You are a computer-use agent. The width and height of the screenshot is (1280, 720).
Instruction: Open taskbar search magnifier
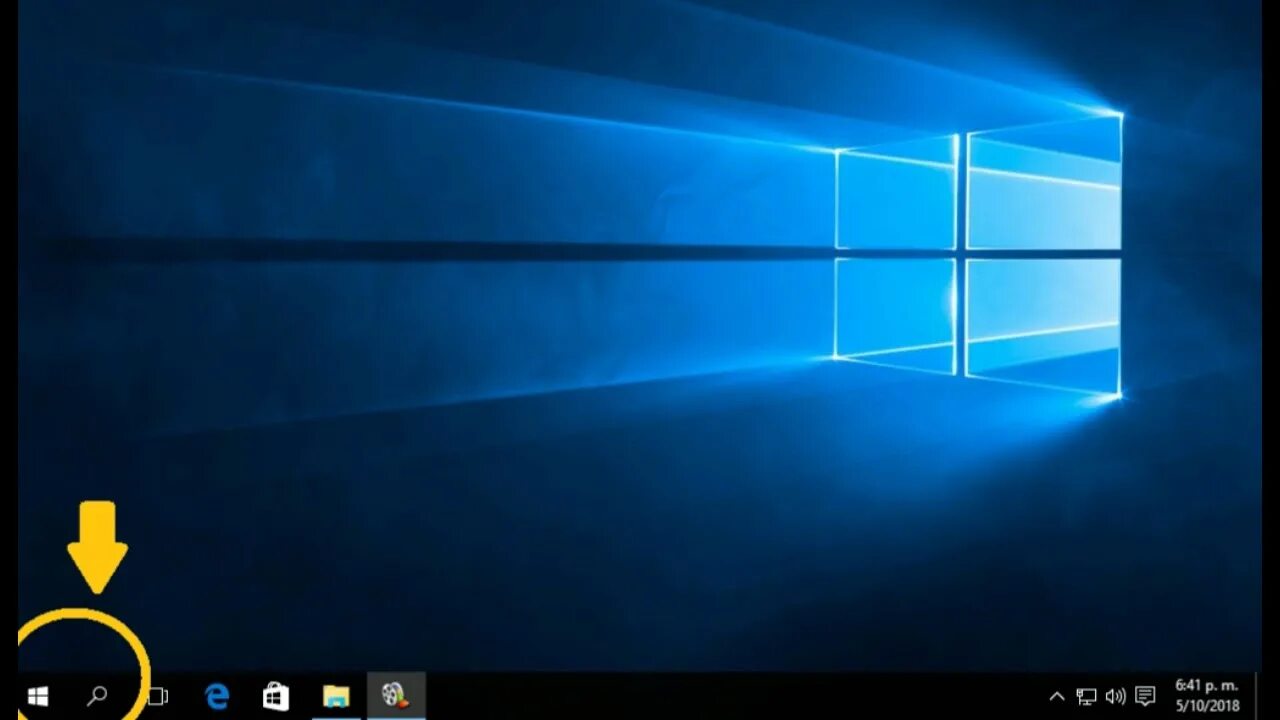click(97, 696)
